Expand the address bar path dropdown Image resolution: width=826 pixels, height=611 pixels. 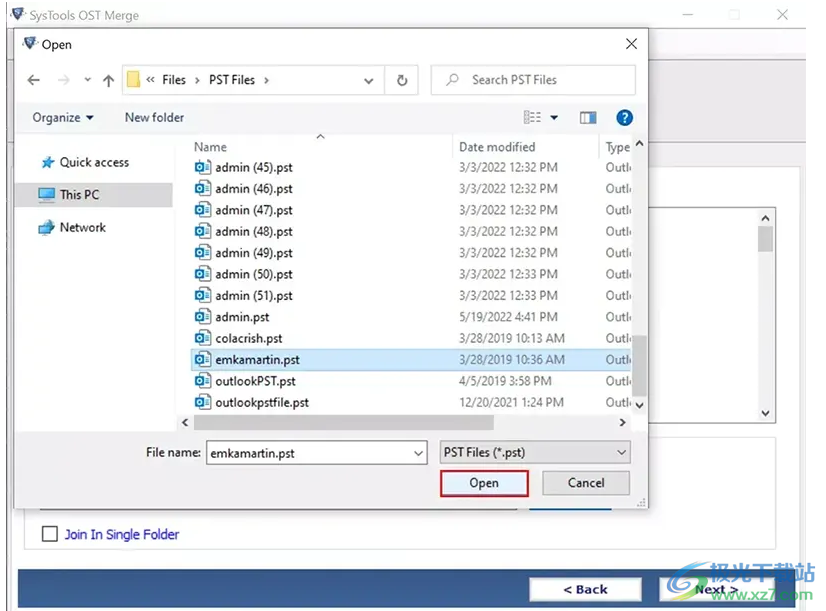369,81
